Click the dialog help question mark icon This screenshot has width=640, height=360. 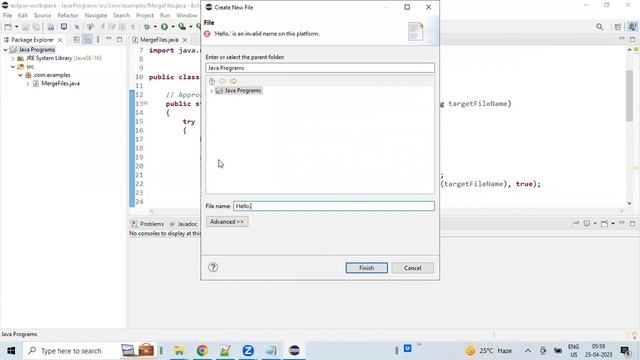pos(213,267)
